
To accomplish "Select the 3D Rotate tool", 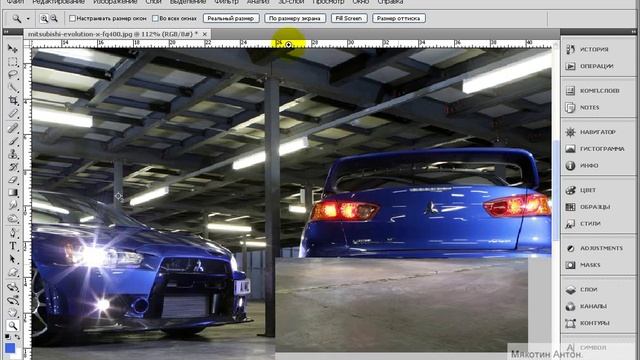I will (13, 287).
